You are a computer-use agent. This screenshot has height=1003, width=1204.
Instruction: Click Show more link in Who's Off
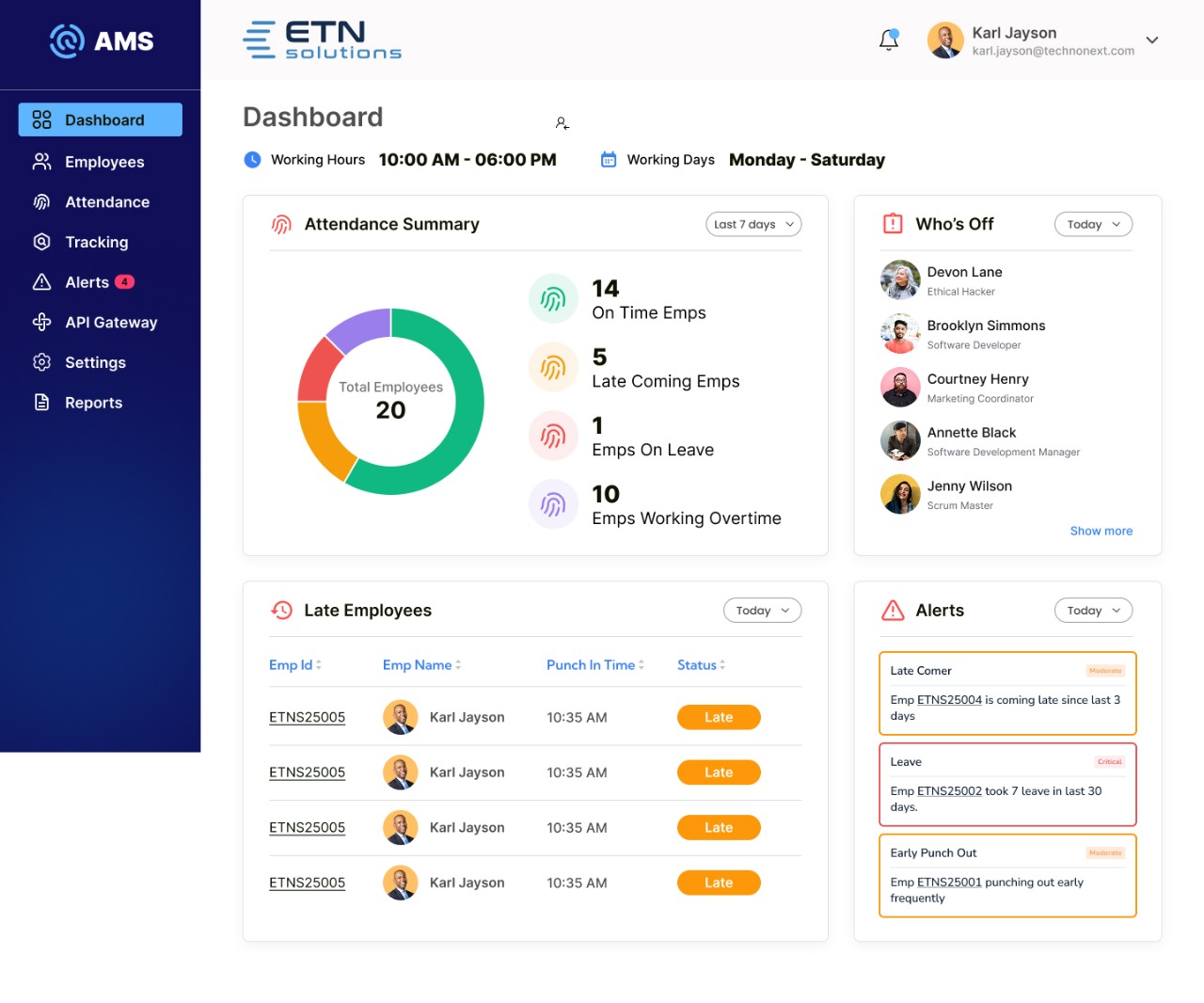click(x=1101, y=531)
